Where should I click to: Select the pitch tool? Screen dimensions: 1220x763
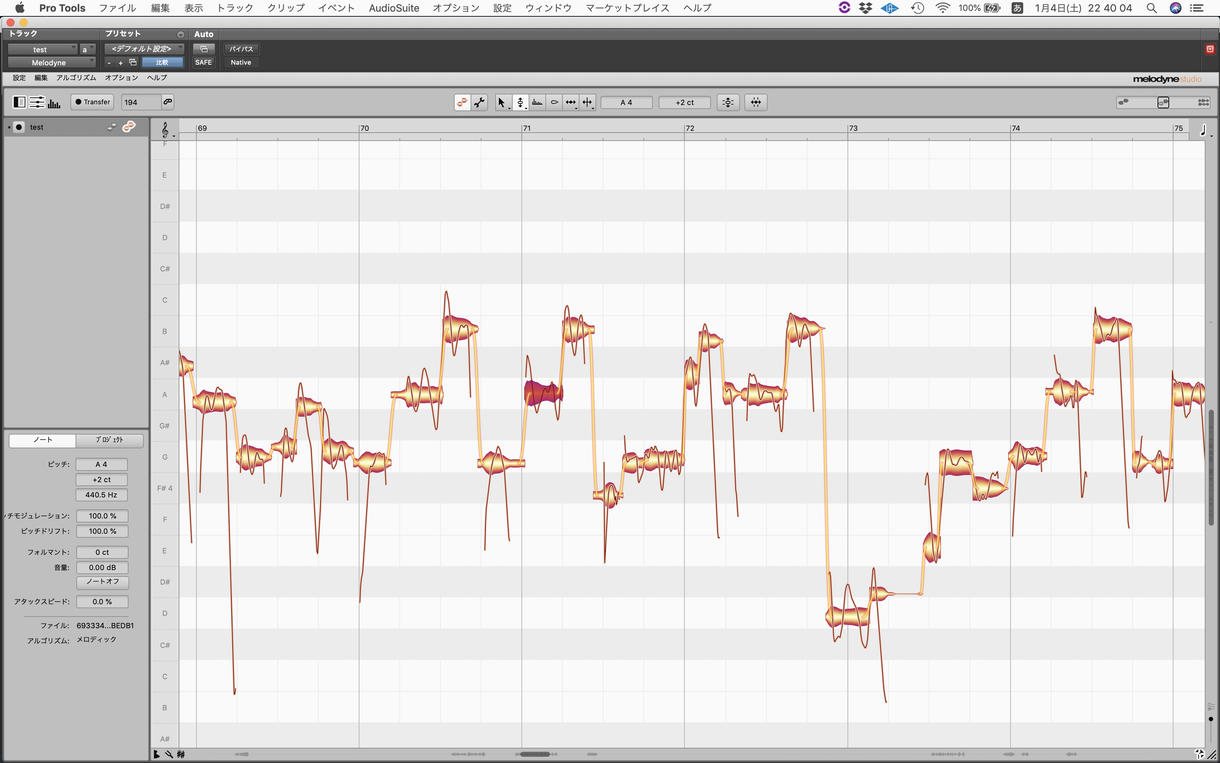pos(520,102)
